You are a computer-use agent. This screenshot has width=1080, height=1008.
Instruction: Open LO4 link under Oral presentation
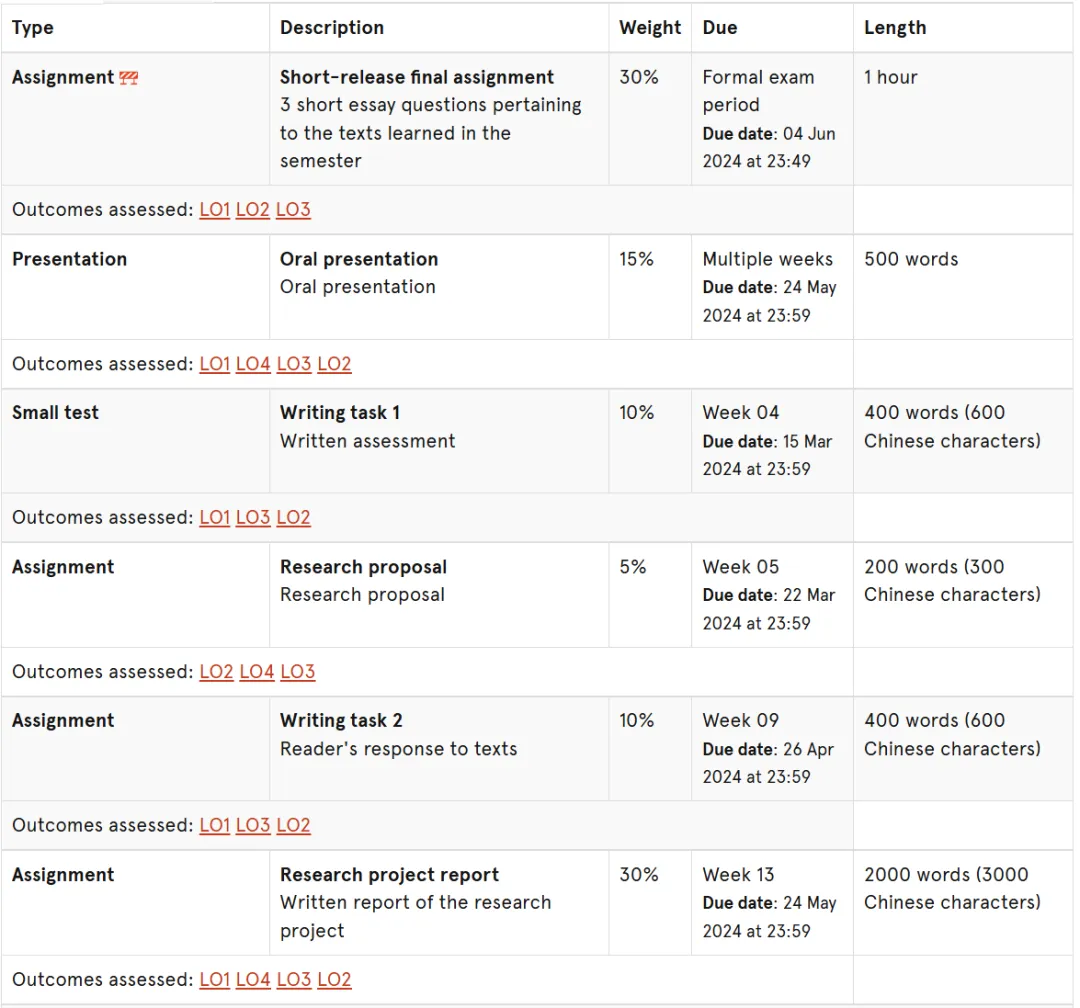[253, 364]
